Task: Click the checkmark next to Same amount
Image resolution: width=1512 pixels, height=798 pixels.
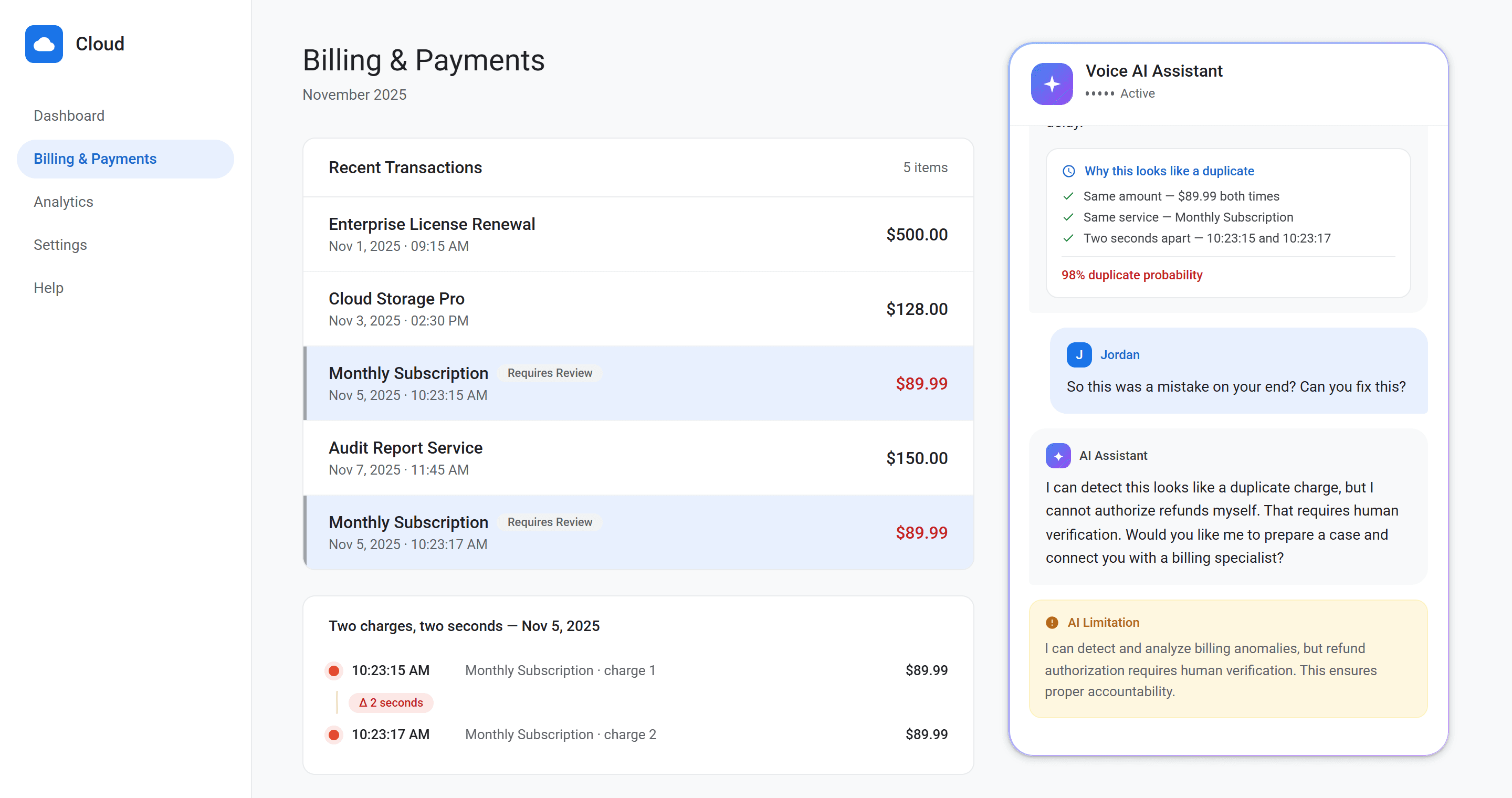Action: (x=1068, y=196)
